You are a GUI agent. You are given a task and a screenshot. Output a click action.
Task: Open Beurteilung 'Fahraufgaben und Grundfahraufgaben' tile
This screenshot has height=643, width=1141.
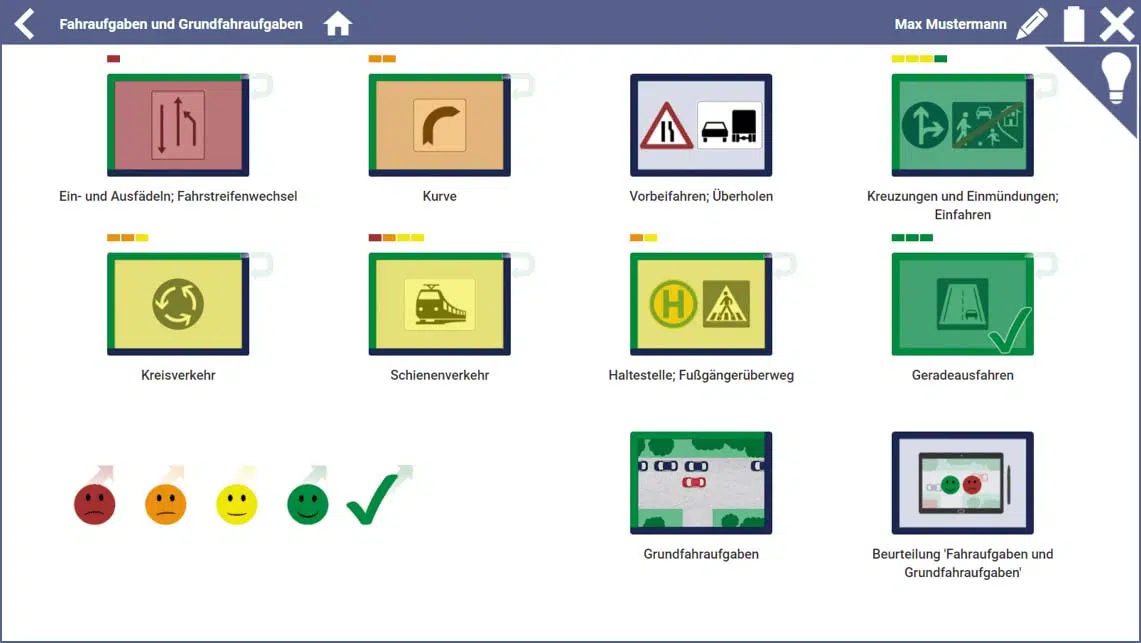pyautogui.click(x=962, y=483)
